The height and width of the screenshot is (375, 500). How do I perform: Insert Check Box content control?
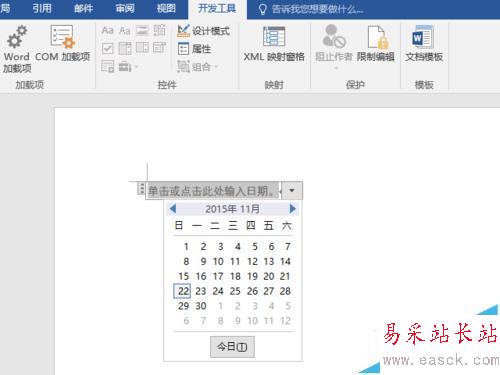click(x=107, y=48)
